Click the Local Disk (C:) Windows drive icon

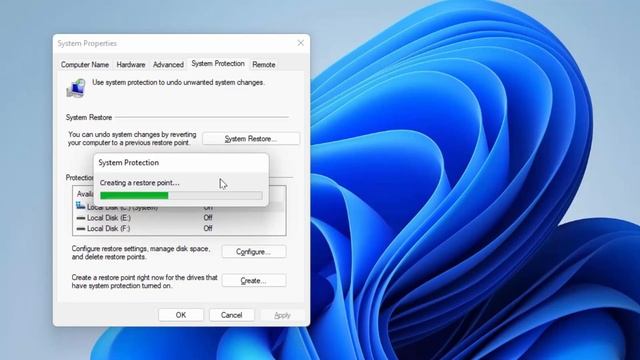80,207
